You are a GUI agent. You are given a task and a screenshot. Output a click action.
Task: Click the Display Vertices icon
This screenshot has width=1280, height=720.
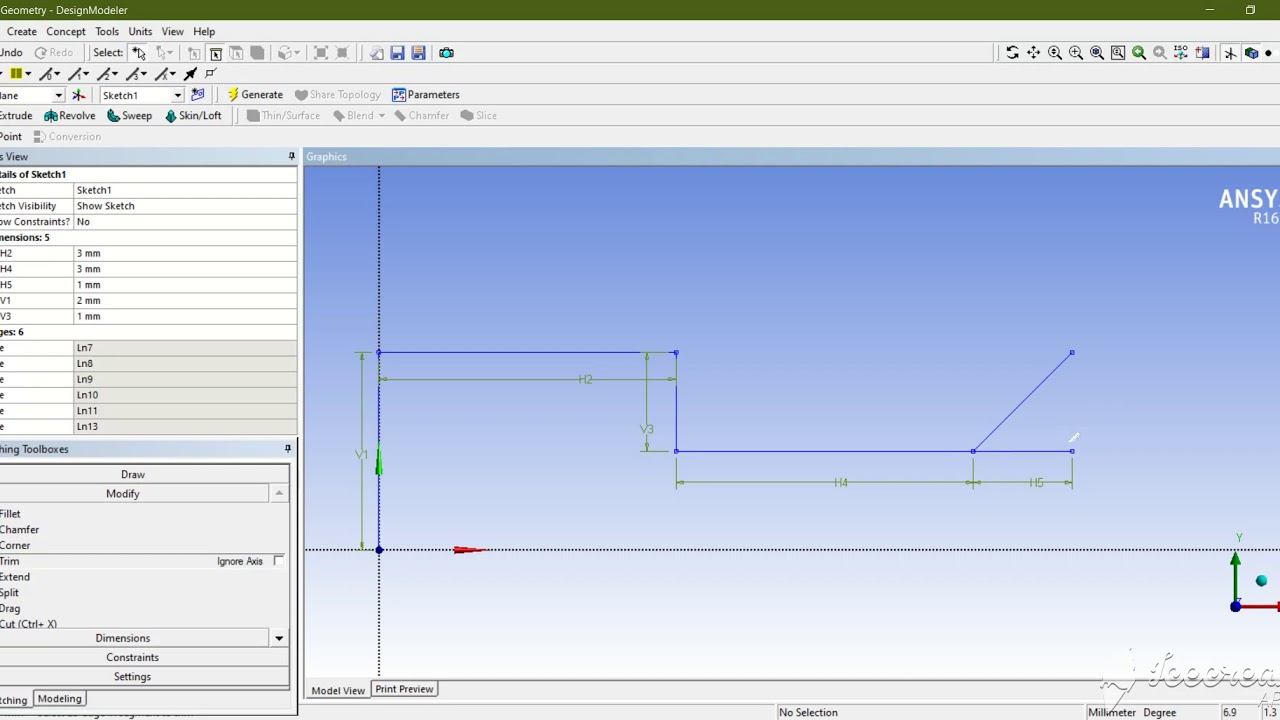click(x=210, y=74)
